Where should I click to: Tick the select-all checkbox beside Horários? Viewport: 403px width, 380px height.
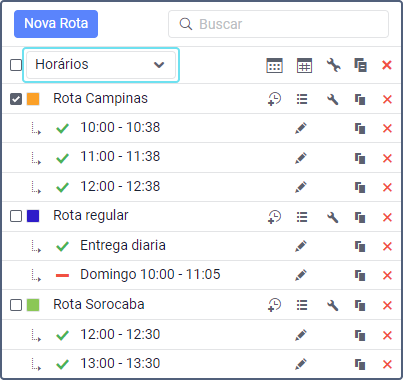click(x=16, y=65)
